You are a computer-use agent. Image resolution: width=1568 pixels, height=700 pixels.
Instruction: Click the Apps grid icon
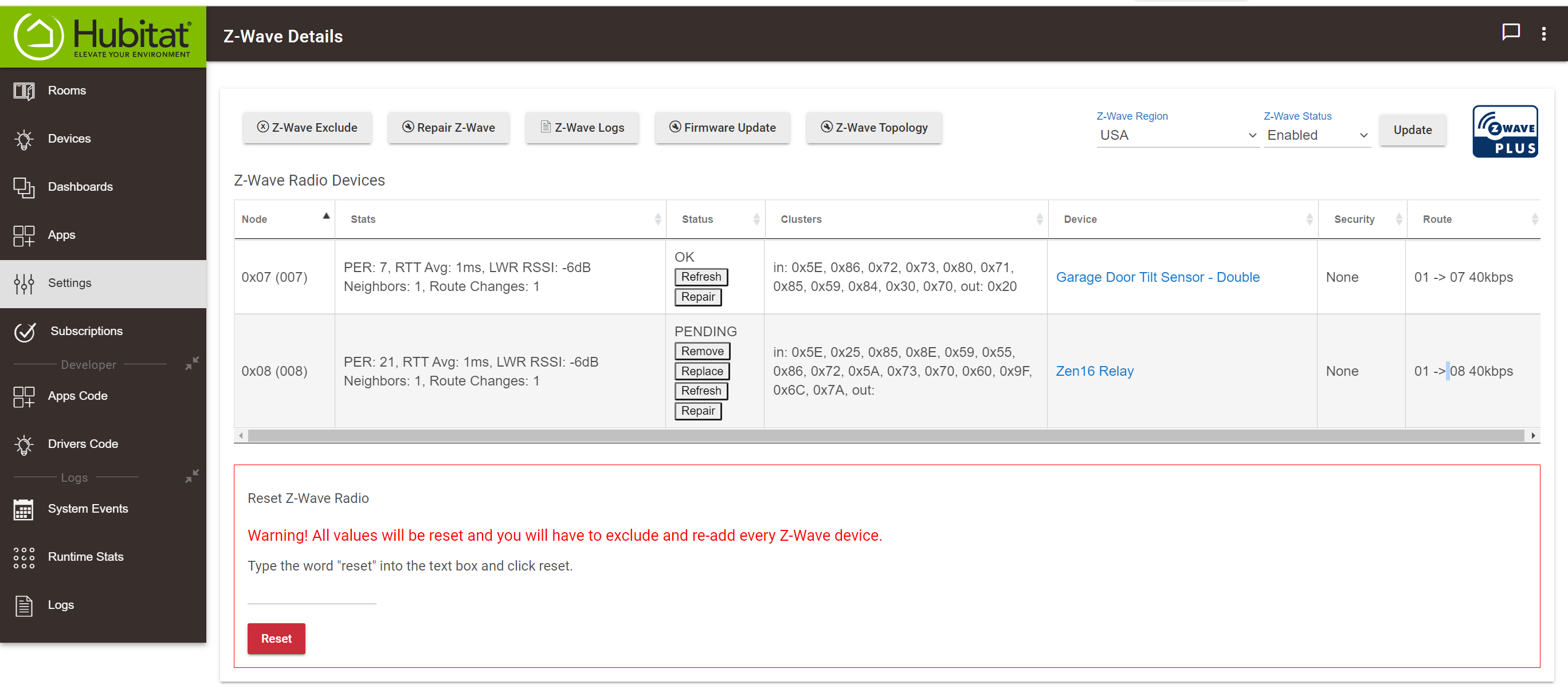pyautogui.click(x=23, y=235)
